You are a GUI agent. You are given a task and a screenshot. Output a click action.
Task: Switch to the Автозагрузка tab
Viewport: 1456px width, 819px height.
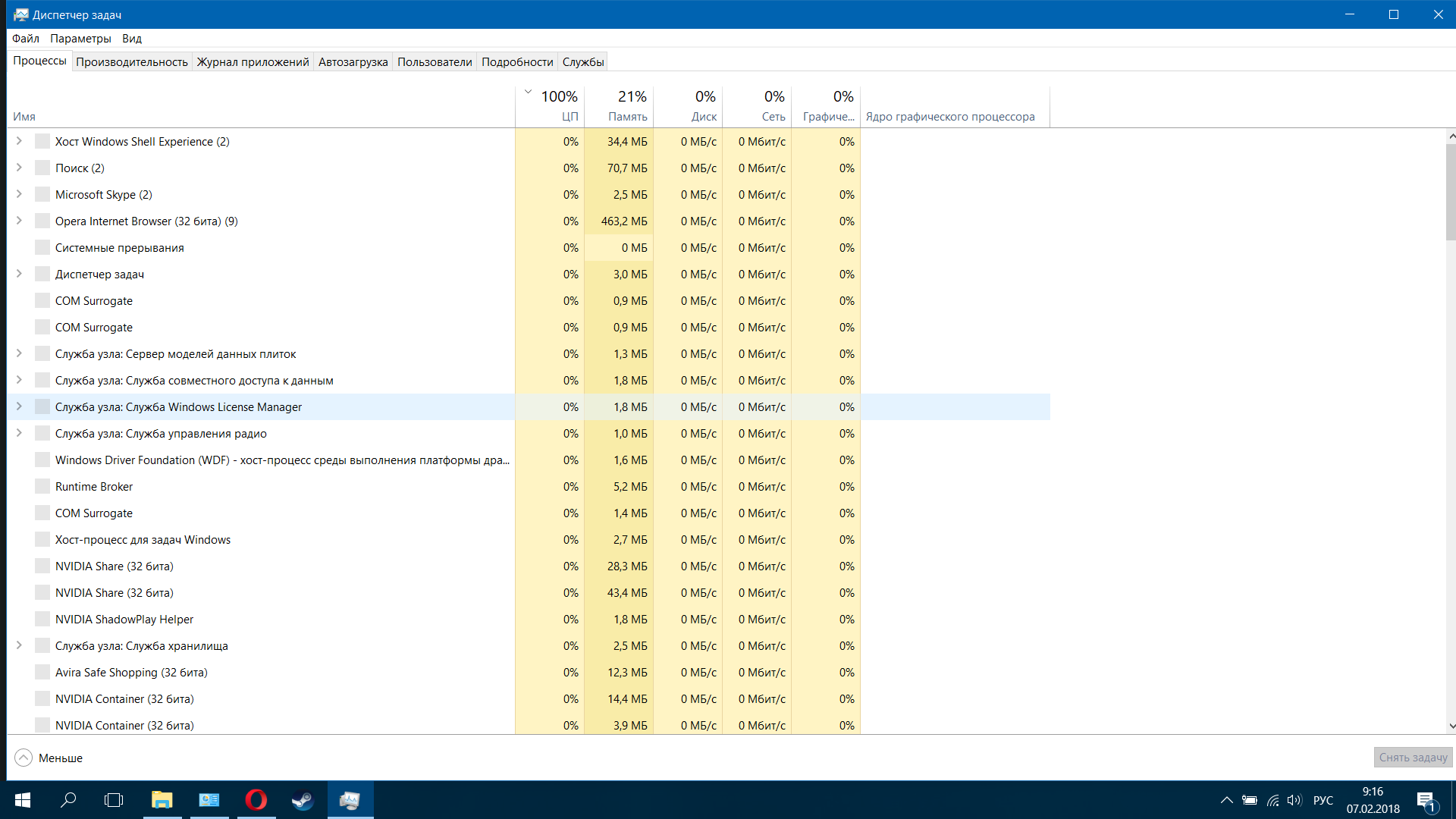pos(353,62)
